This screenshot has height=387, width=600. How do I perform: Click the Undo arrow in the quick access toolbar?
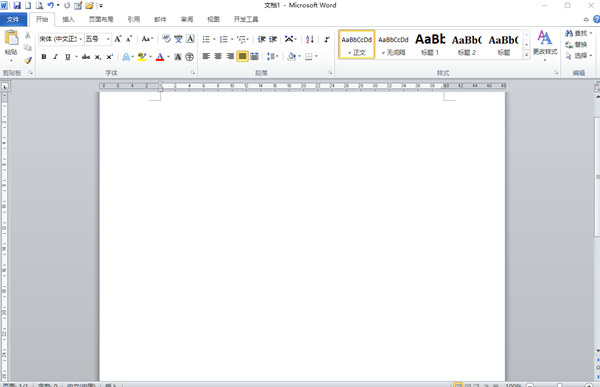(x=51, y=5)
